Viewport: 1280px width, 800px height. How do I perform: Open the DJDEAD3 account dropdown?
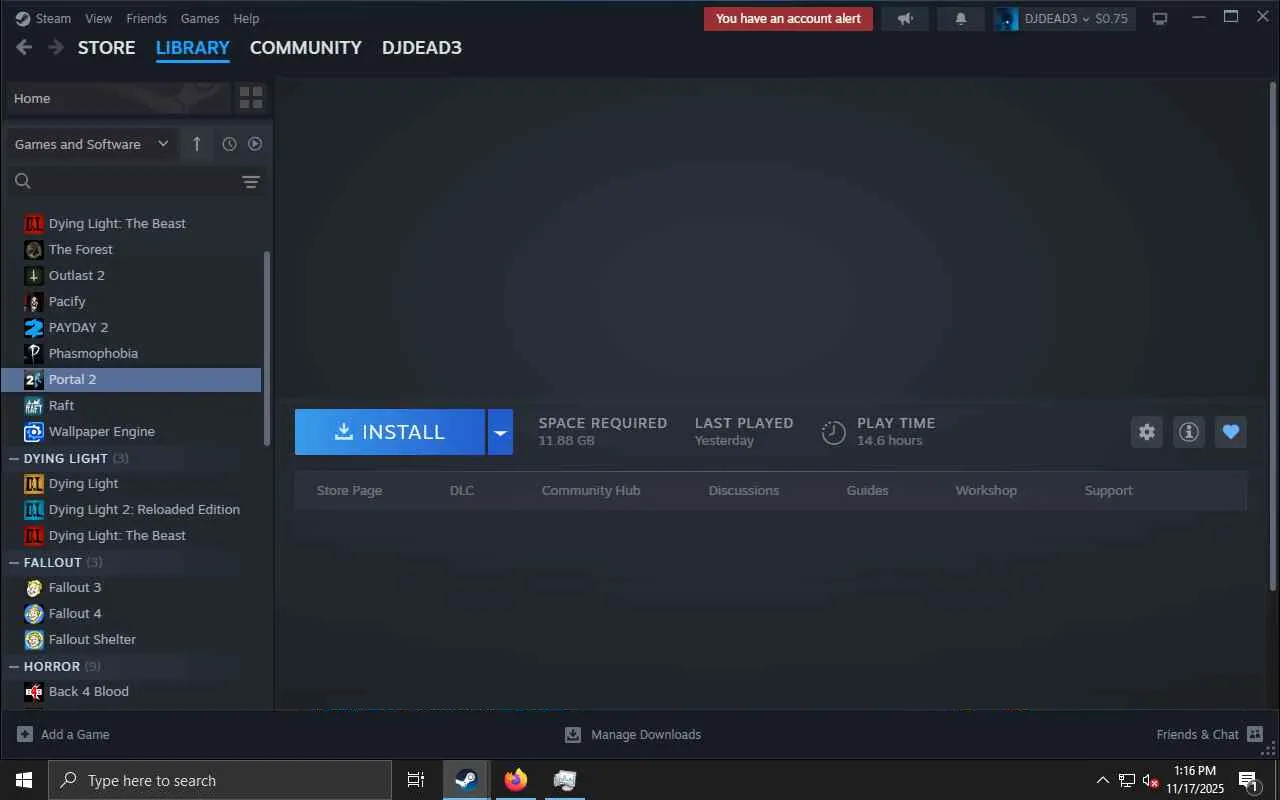coord(1065,19)
